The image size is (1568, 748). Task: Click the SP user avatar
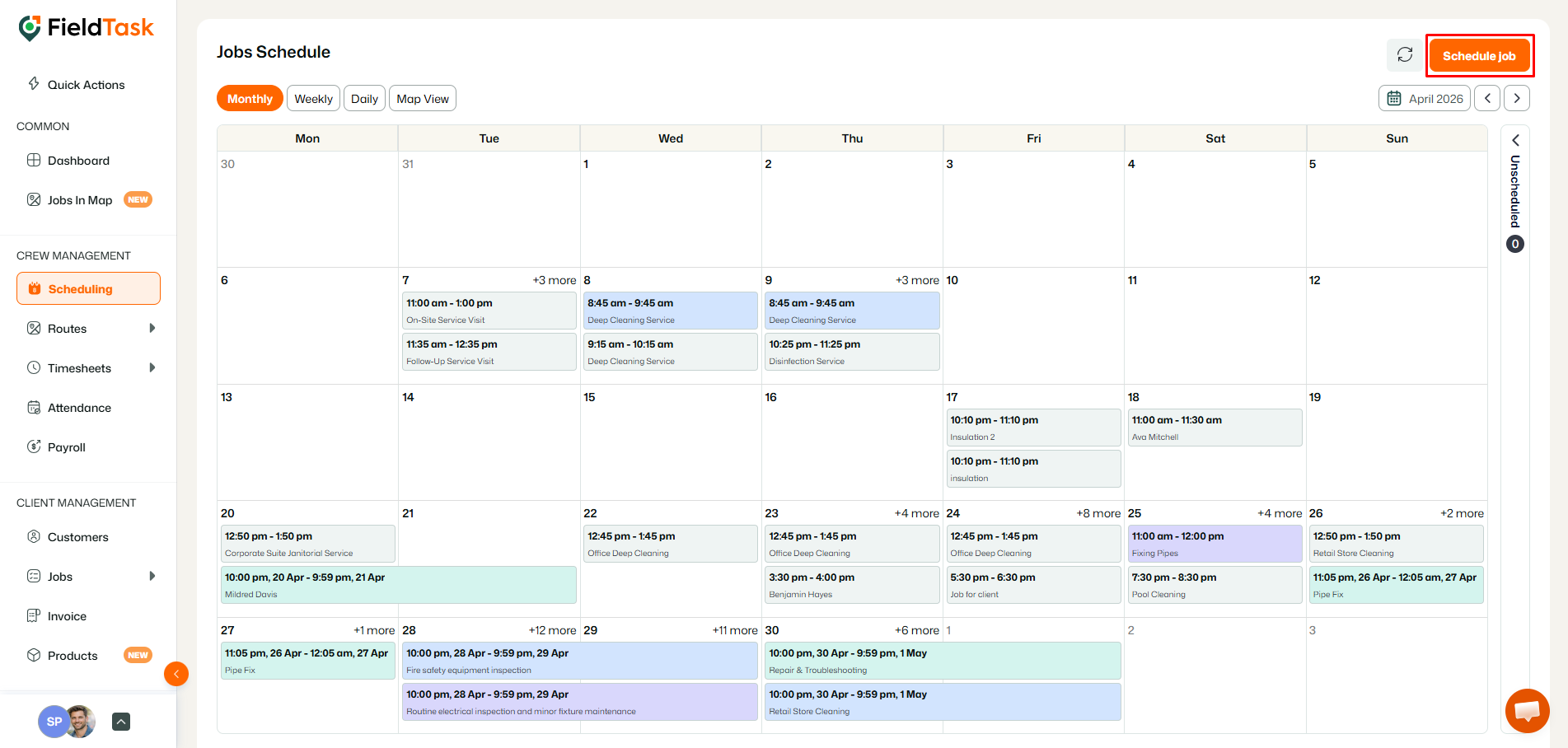[x=53, y=722]
